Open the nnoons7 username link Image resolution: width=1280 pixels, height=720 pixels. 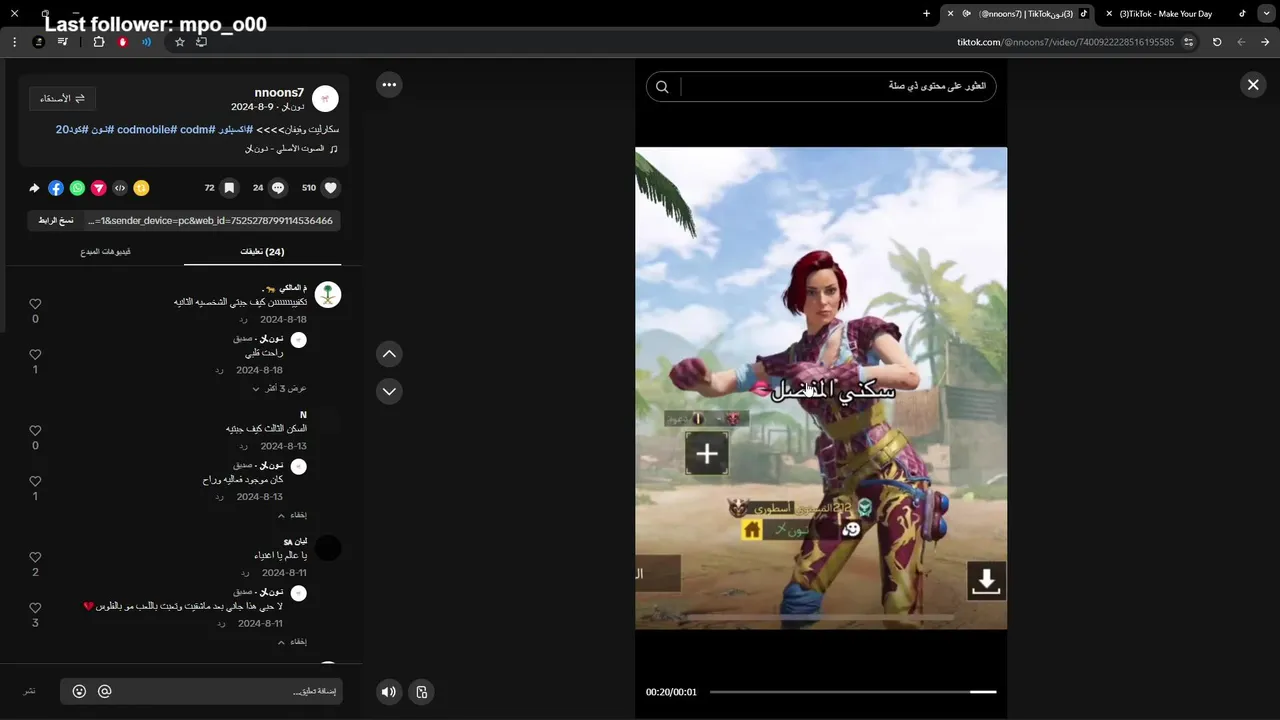click(x=279, y=92)
